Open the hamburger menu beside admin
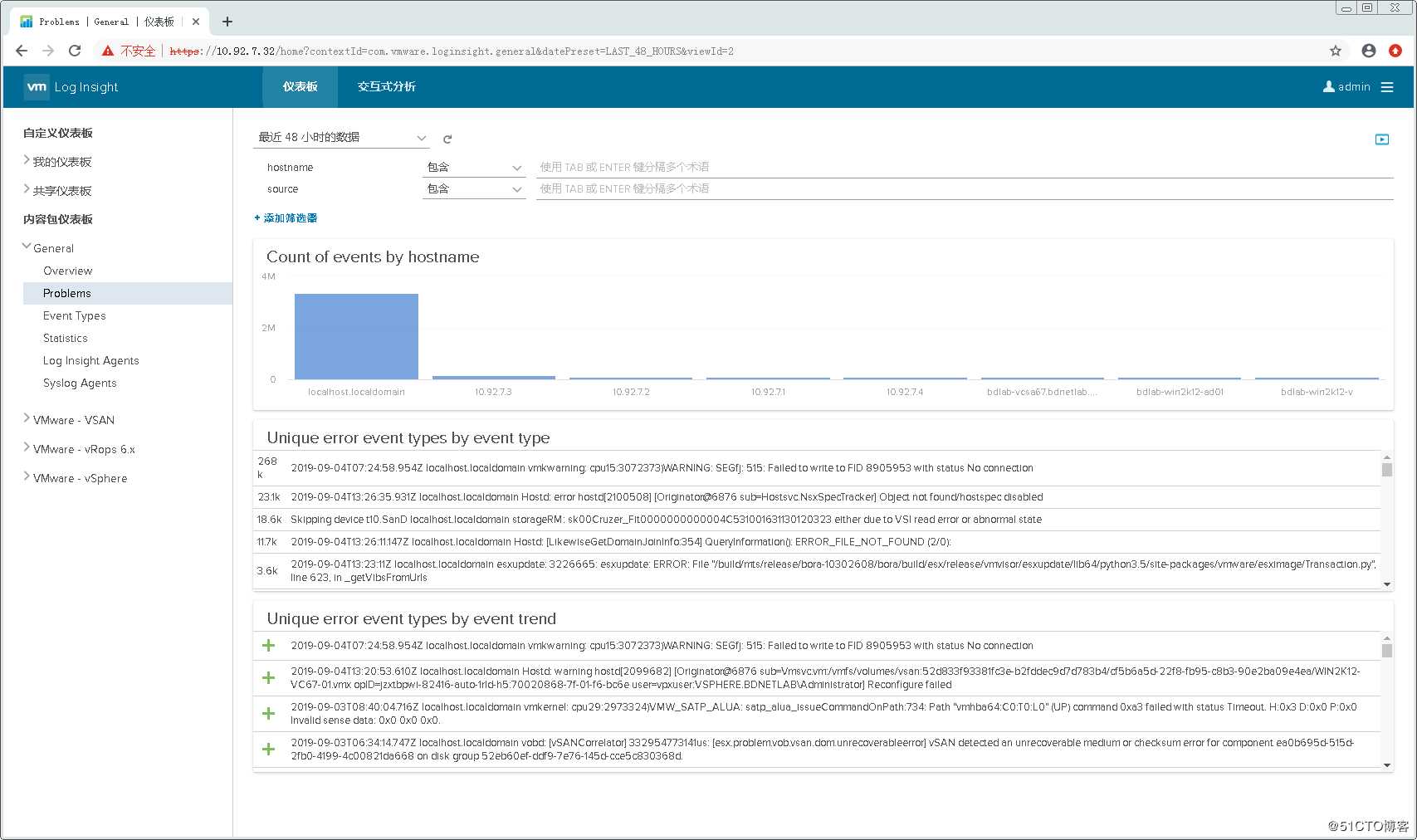 pyautogui.click(x=1387, y=87)
